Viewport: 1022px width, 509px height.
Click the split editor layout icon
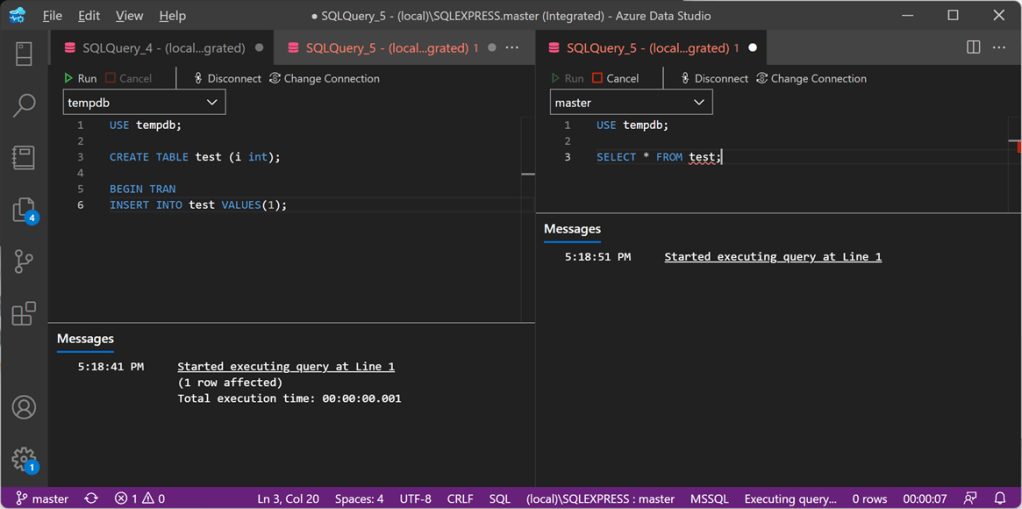click(973, 47)
